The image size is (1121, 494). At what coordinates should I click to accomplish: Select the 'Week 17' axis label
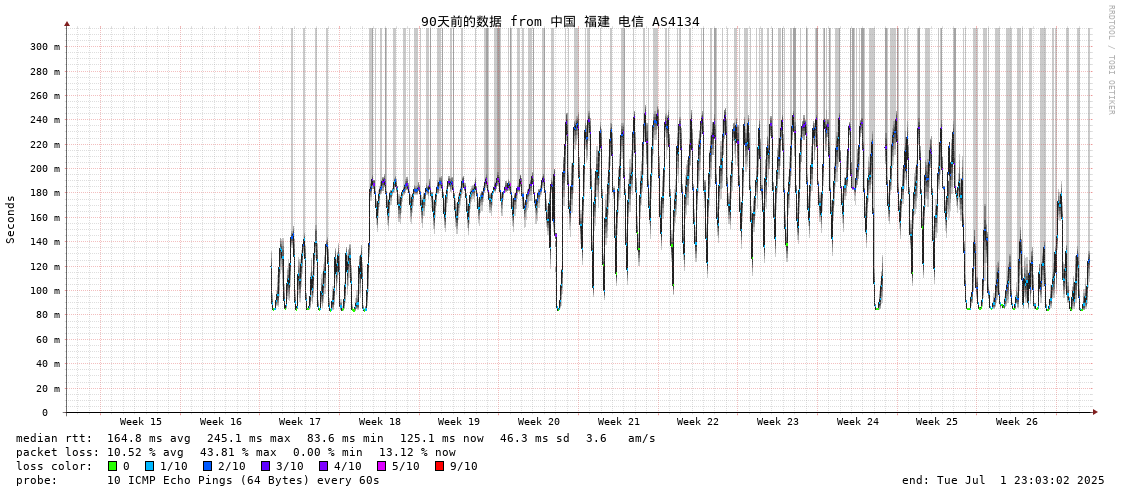(x=300, y=422)
